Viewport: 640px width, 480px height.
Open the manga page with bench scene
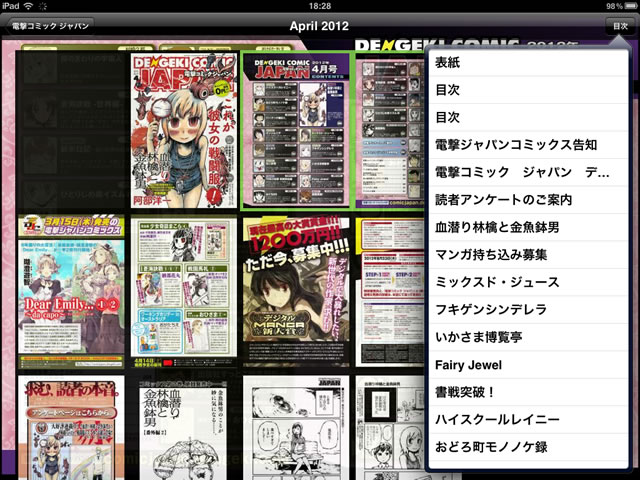[x=296, y=428]
